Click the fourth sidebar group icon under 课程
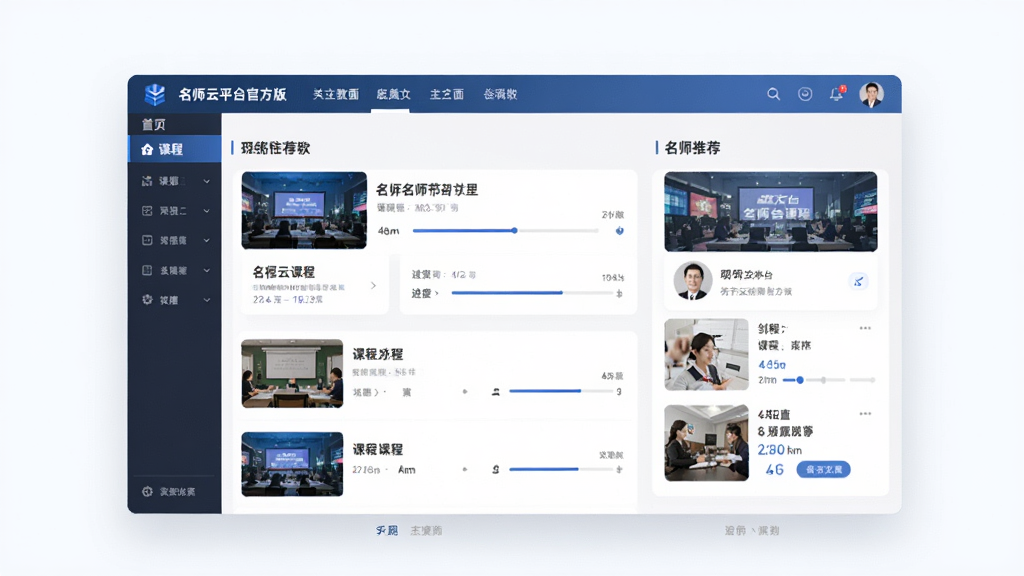 coord(147,270)
